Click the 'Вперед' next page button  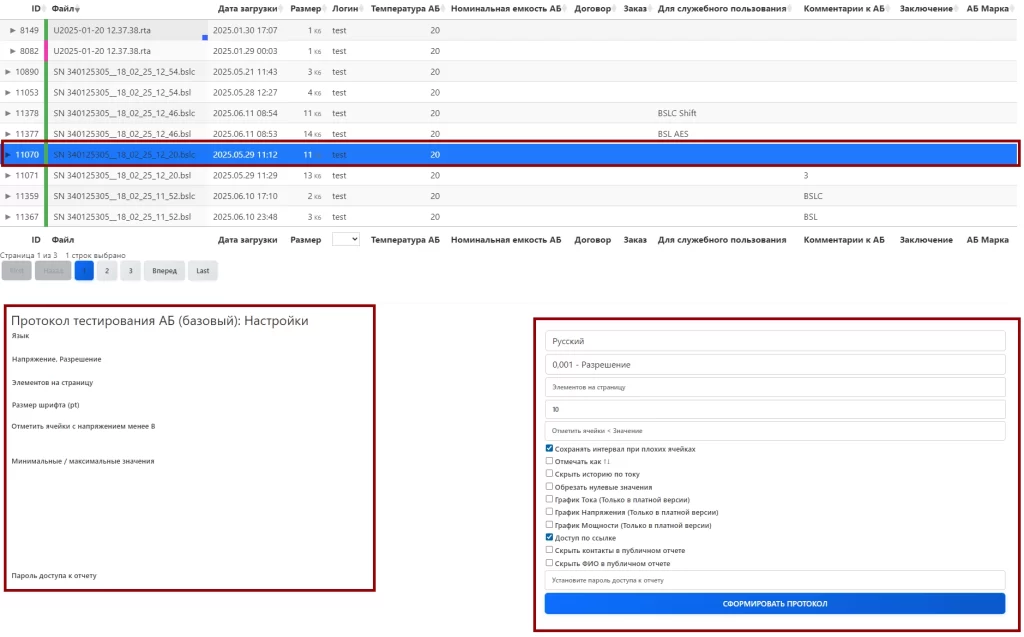(164, 270)
